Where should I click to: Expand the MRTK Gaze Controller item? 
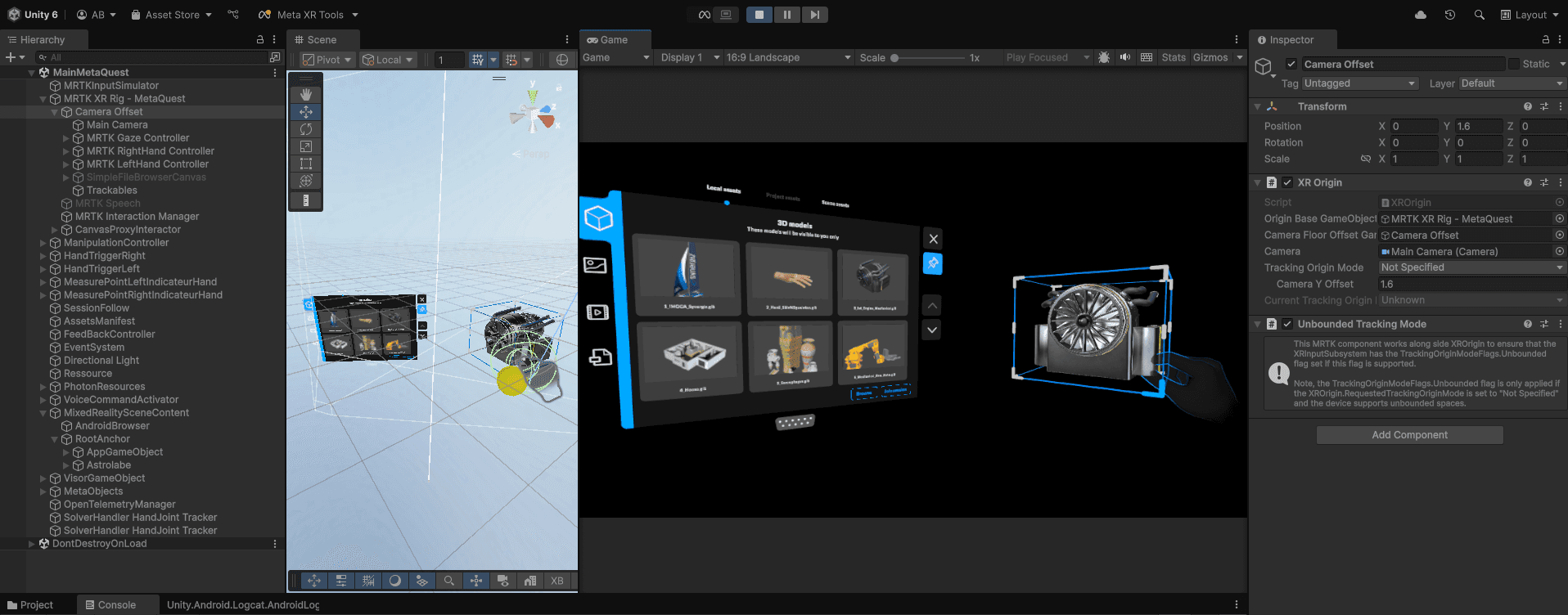[x=66, y=138]
